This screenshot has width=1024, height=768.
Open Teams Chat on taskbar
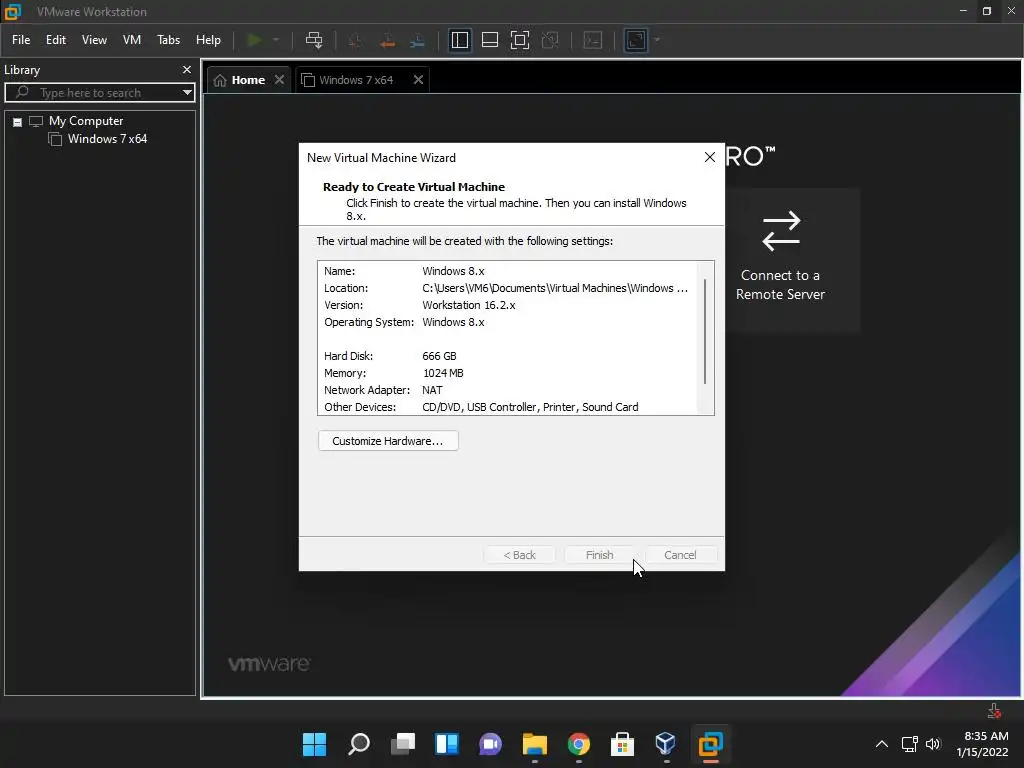pyautogui.click(x=490, y=744)
